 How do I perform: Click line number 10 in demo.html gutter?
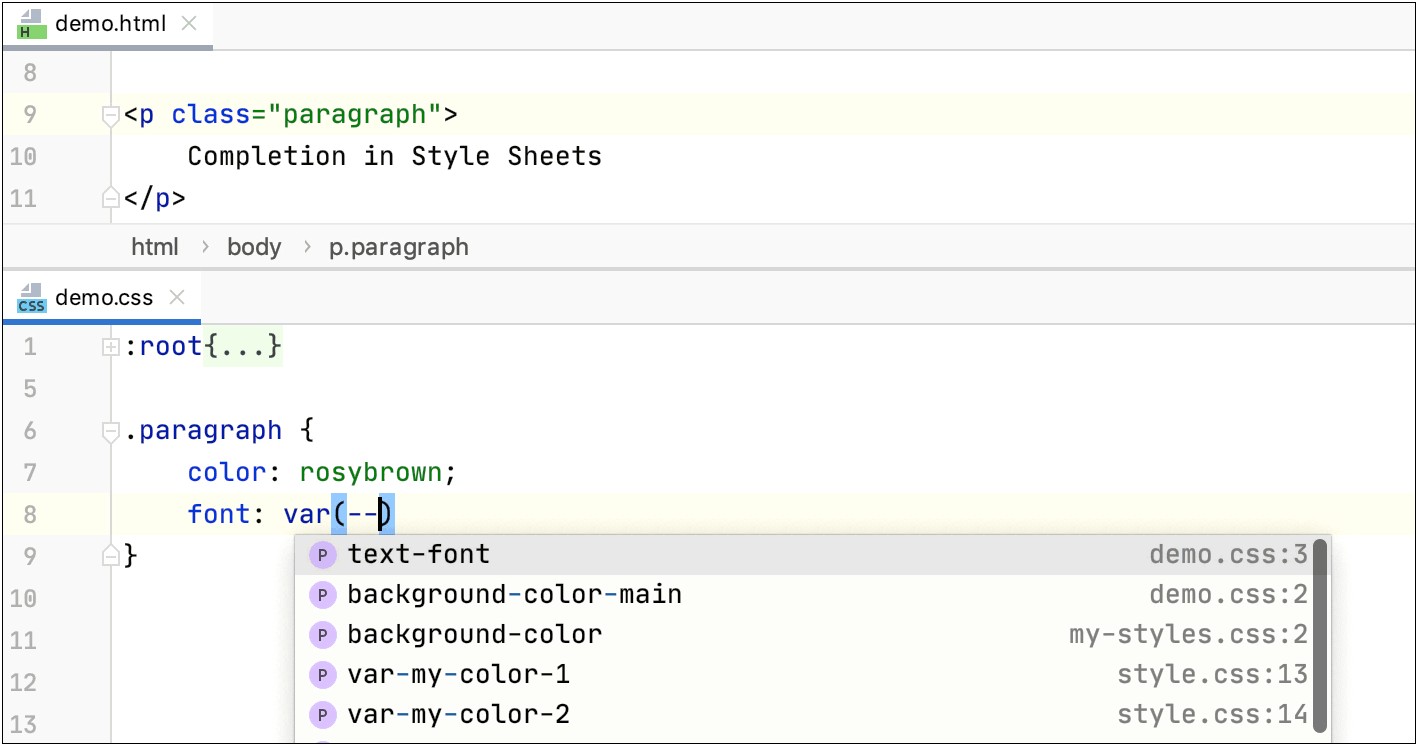pos(23,157)
